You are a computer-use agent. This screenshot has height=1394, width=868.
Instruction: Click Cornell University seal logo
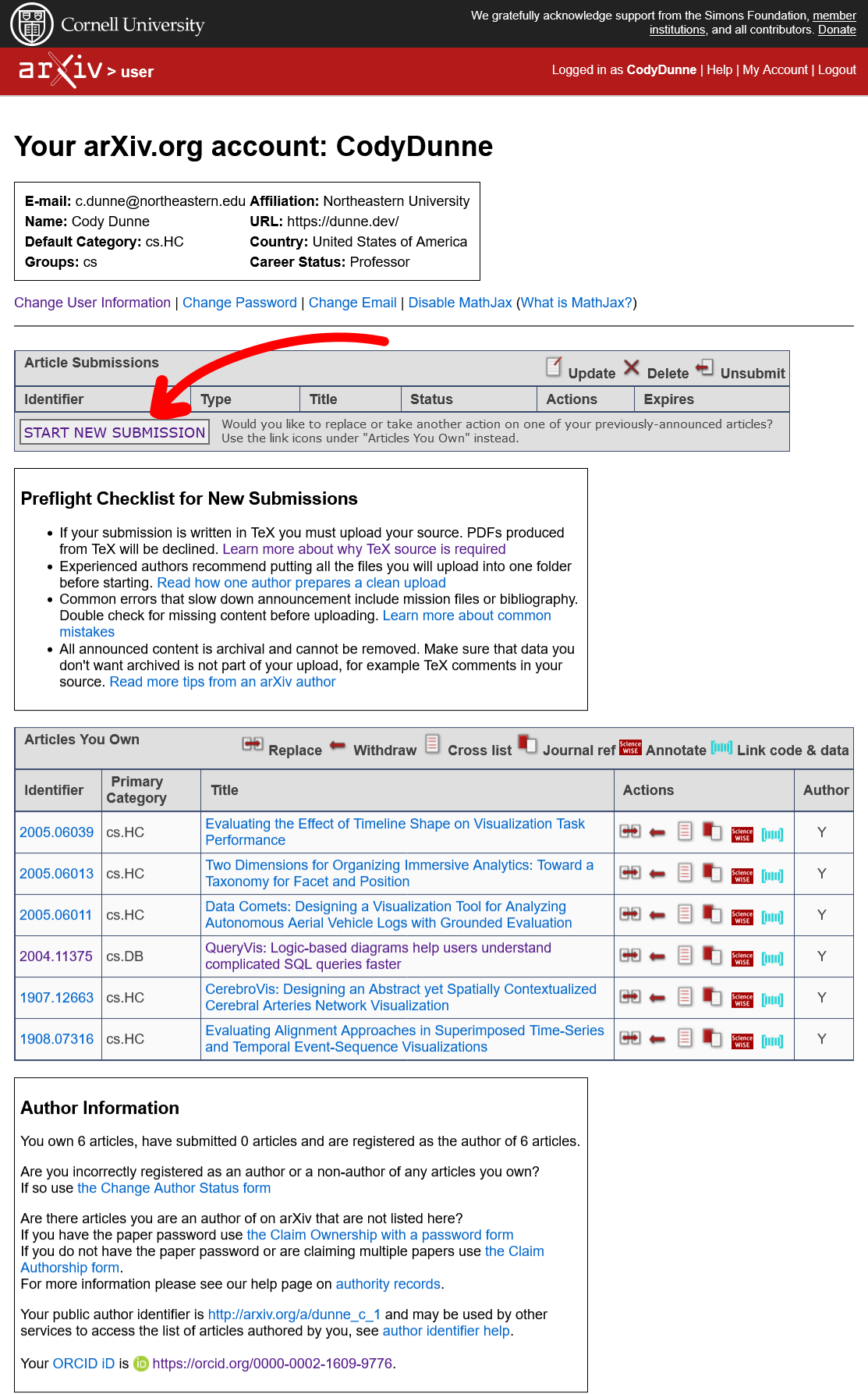click(x=32, y=24)
